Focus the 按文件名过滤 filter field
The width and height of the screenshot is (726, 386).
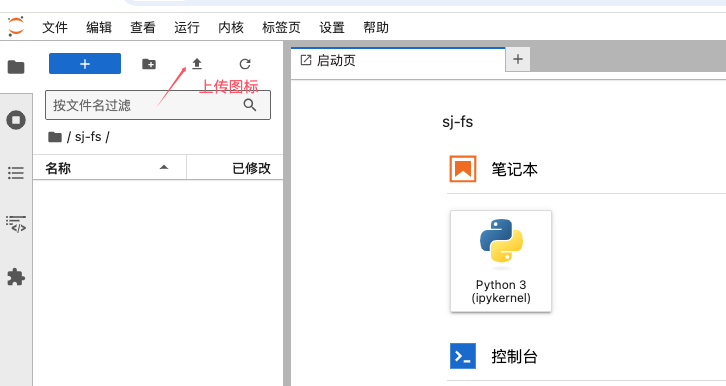158,105
